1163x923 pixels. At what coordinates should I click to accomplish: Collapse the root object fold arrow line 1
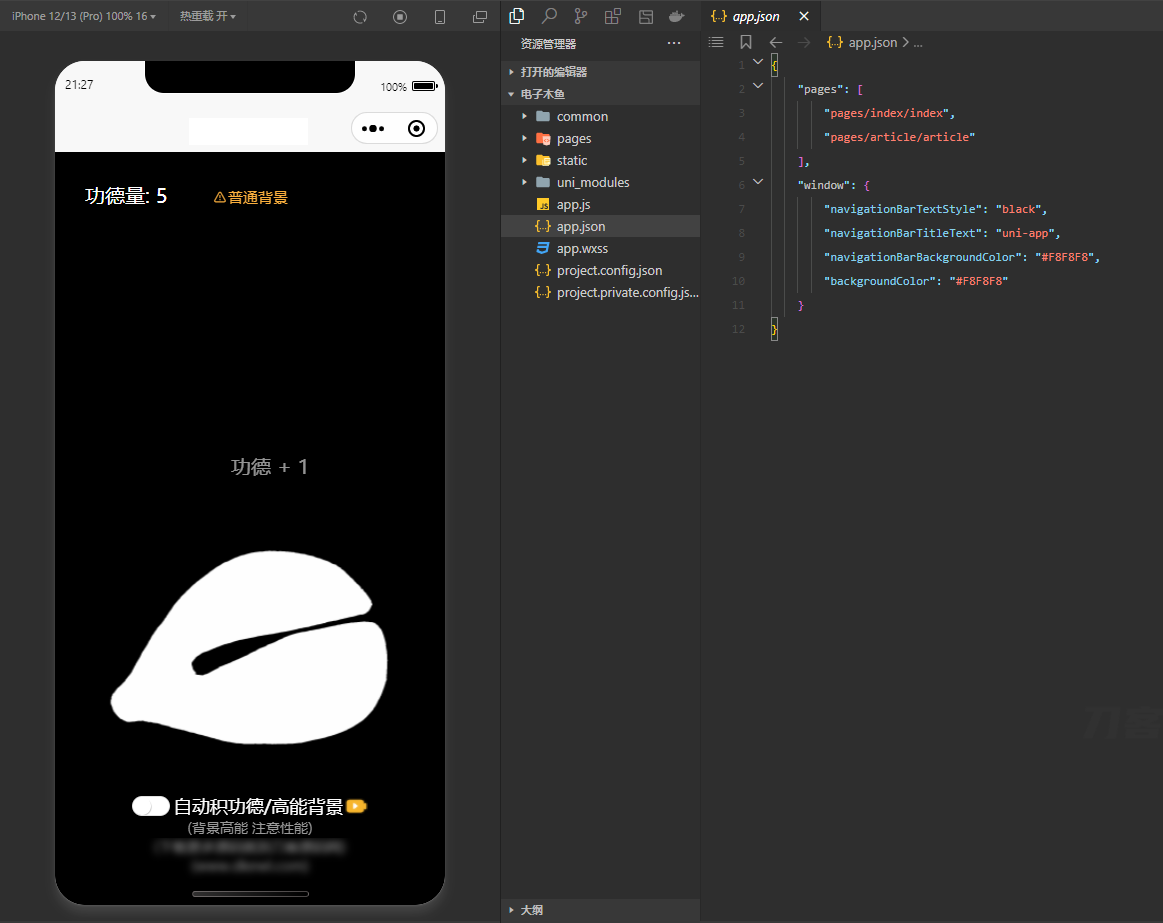(758, 62)
